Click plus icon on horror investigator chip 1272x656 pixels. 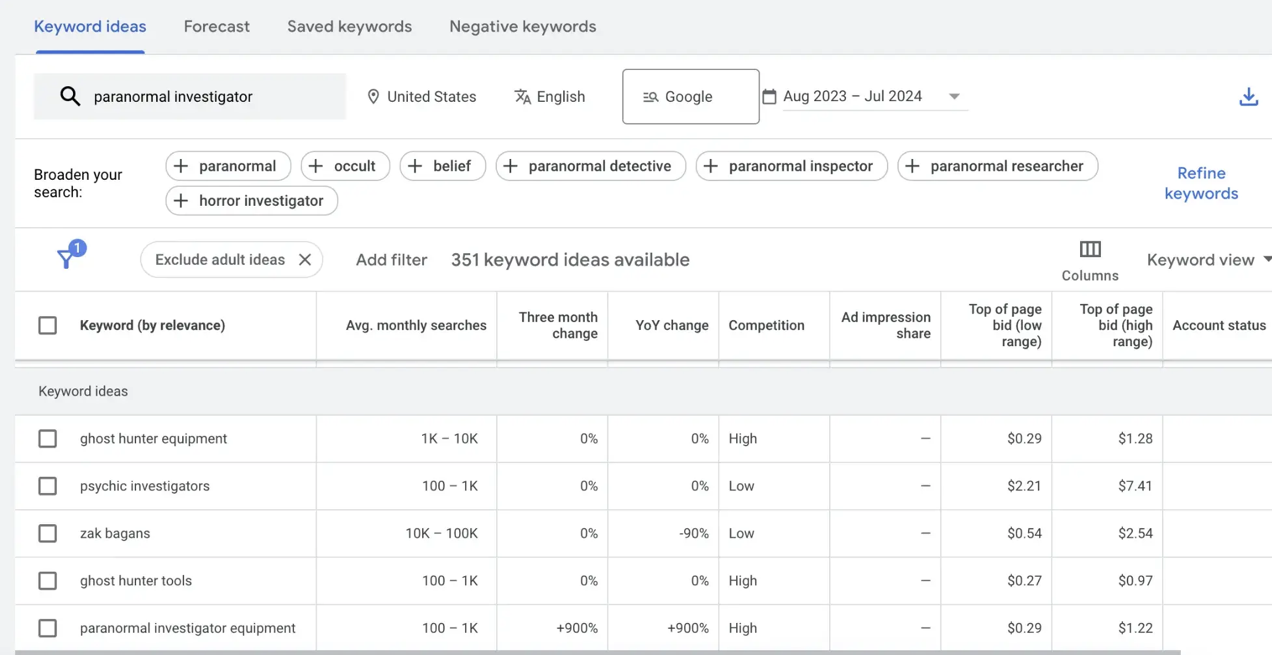(x=181, y=201)
